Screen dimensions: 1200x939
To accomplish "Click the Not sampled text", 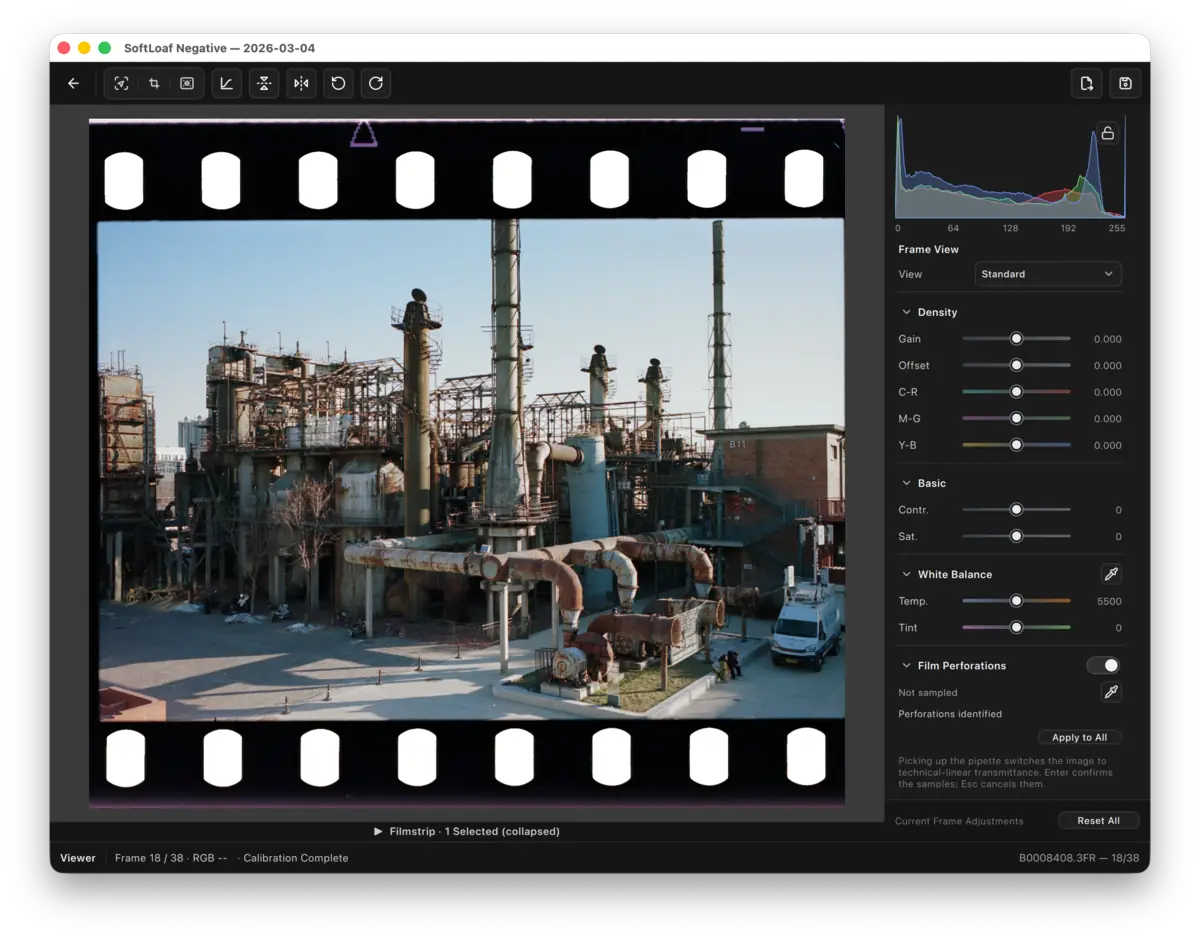I will [x=928, y=692].
